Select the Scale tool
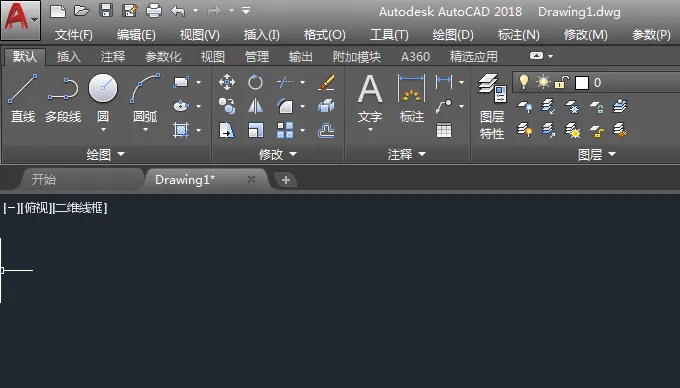This screenshot has width=680, height=388. pos(255,130)
